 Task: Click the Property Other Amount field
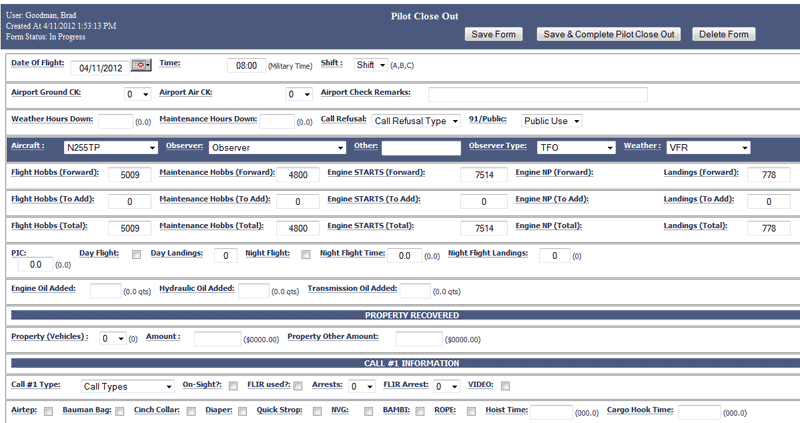coord(419,339)
